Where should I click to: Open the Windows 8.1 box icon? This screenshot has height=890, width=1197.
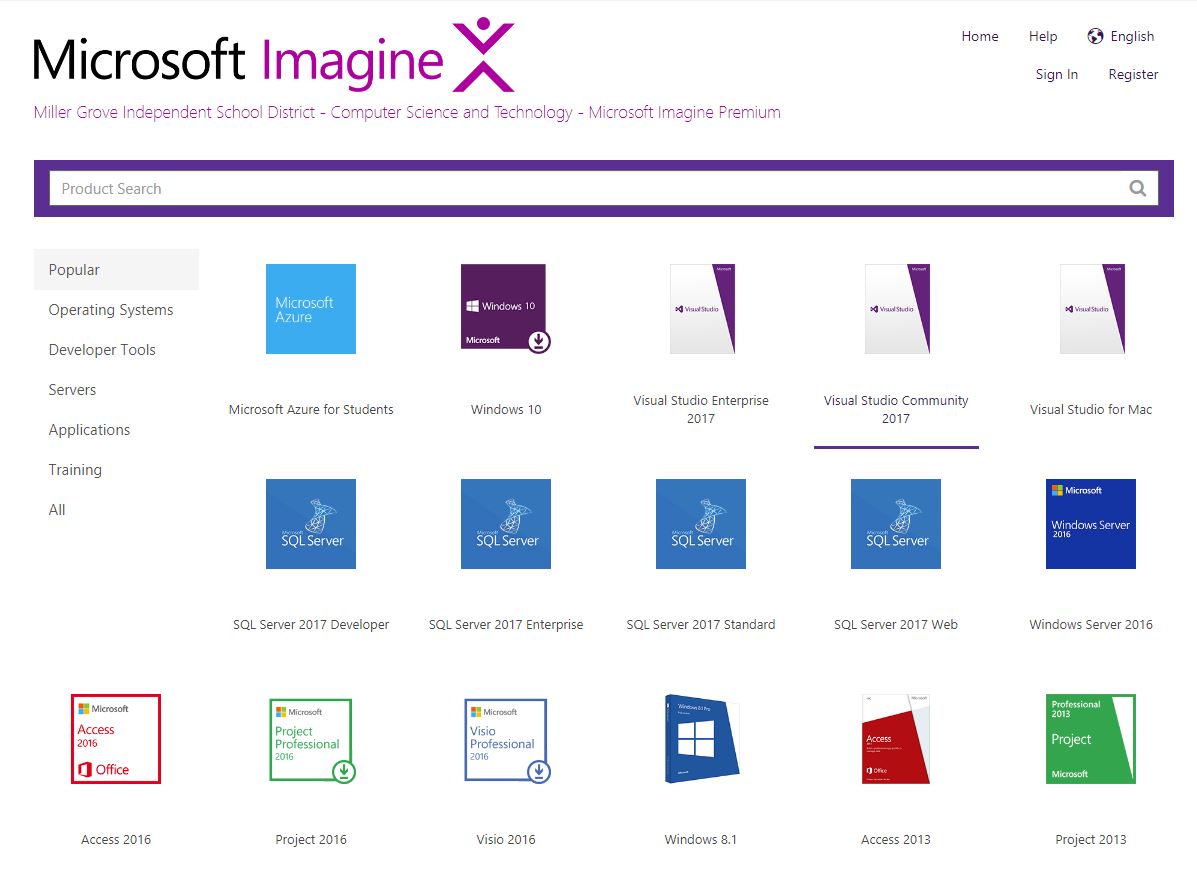pyautogui.click(x=702, y=739)
